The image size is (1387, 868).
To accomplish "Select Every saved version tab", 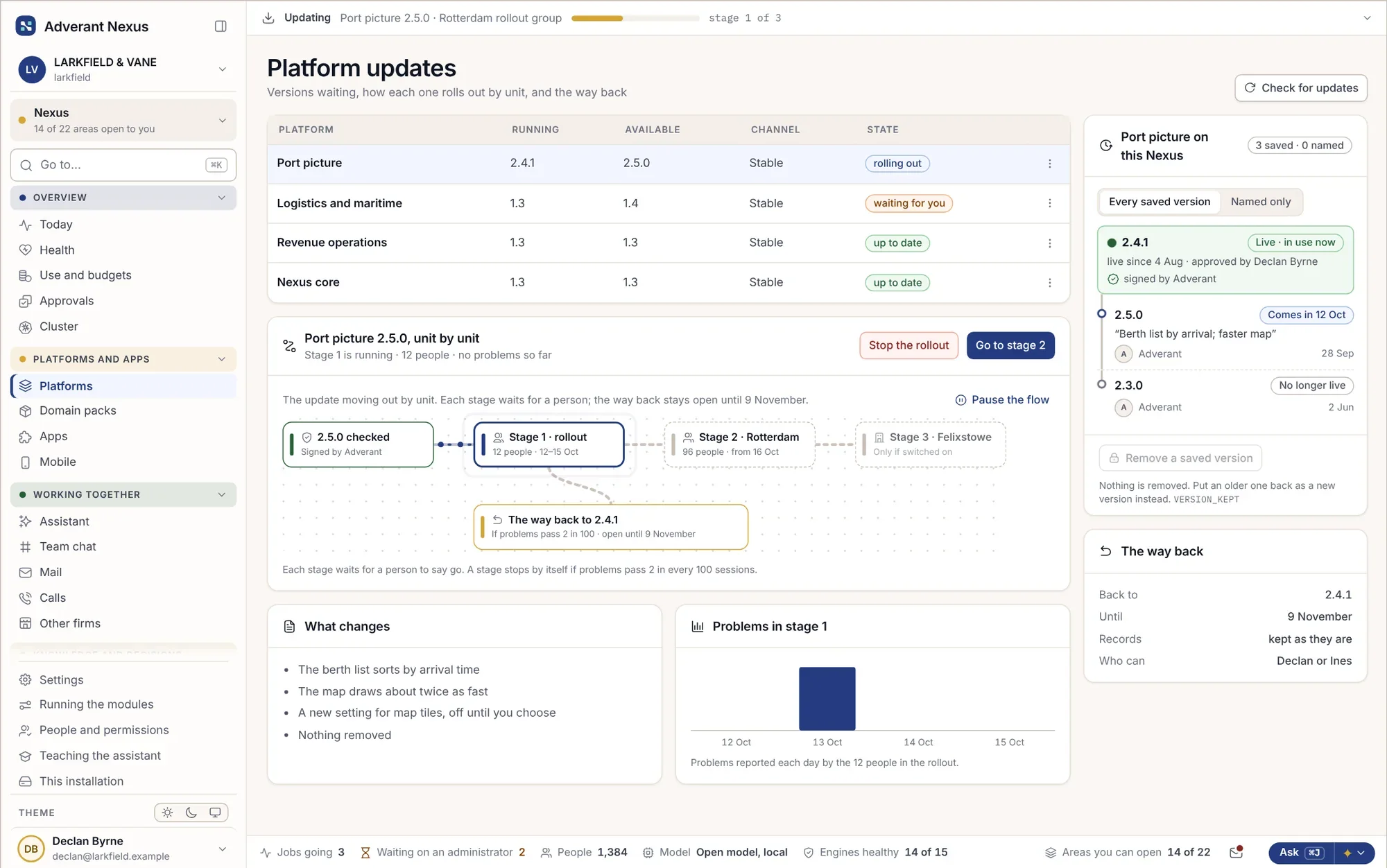I will click(x=1160, y=202).
